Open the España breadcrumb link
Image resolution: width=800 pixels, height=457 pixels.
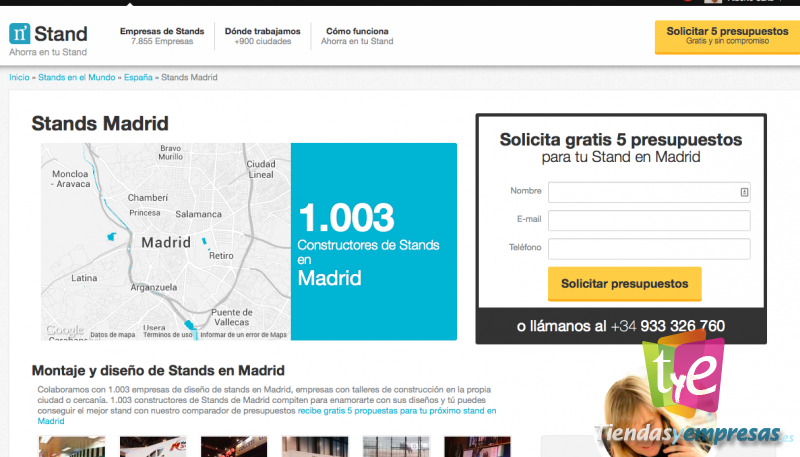pos(138,77)
